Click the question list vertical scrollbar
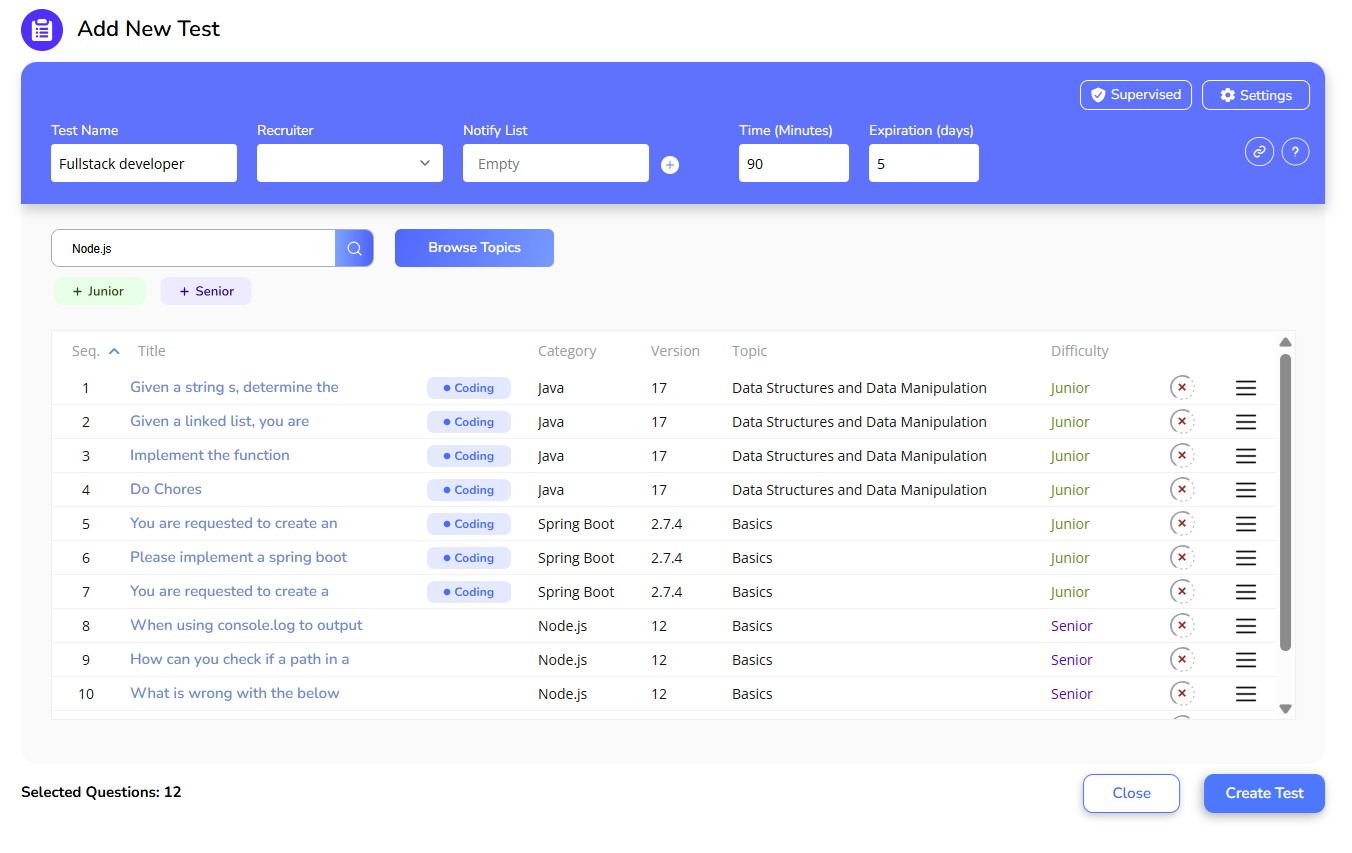The height and width of the screenshot is (853, 1352). point(1286,500)
